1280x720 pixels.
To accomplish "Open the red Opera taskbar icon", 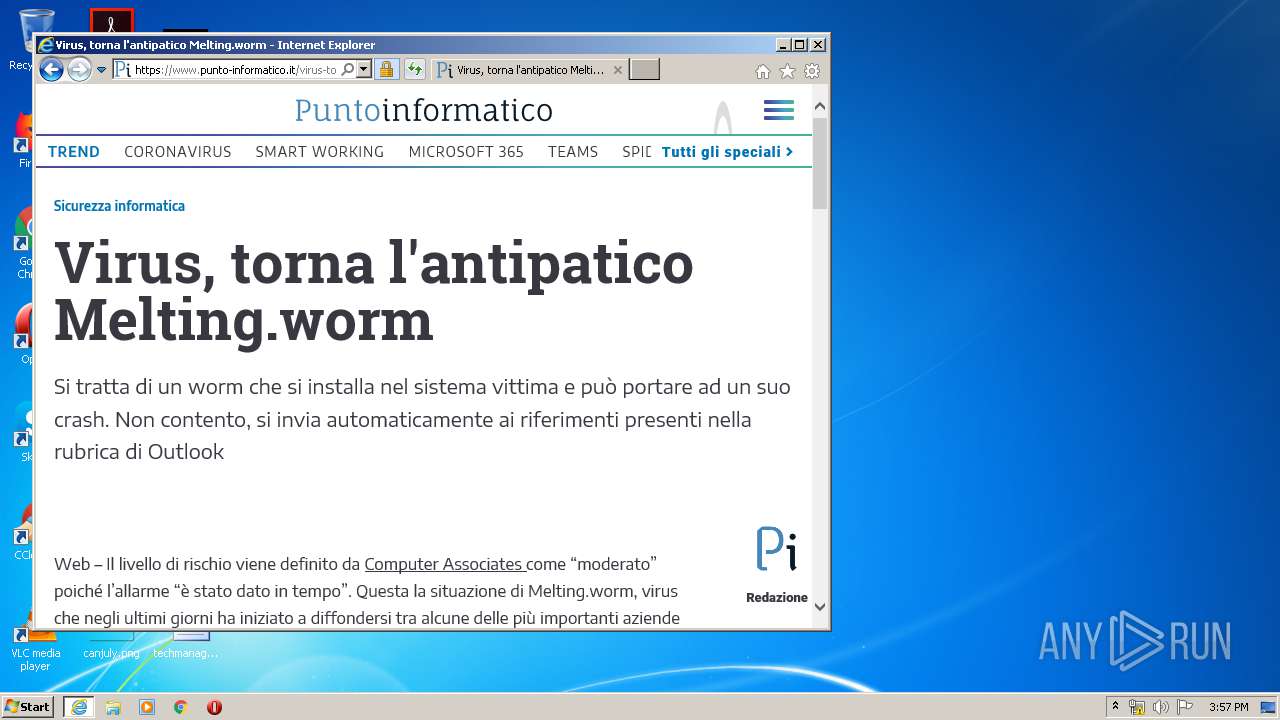I will click(214, 707).
